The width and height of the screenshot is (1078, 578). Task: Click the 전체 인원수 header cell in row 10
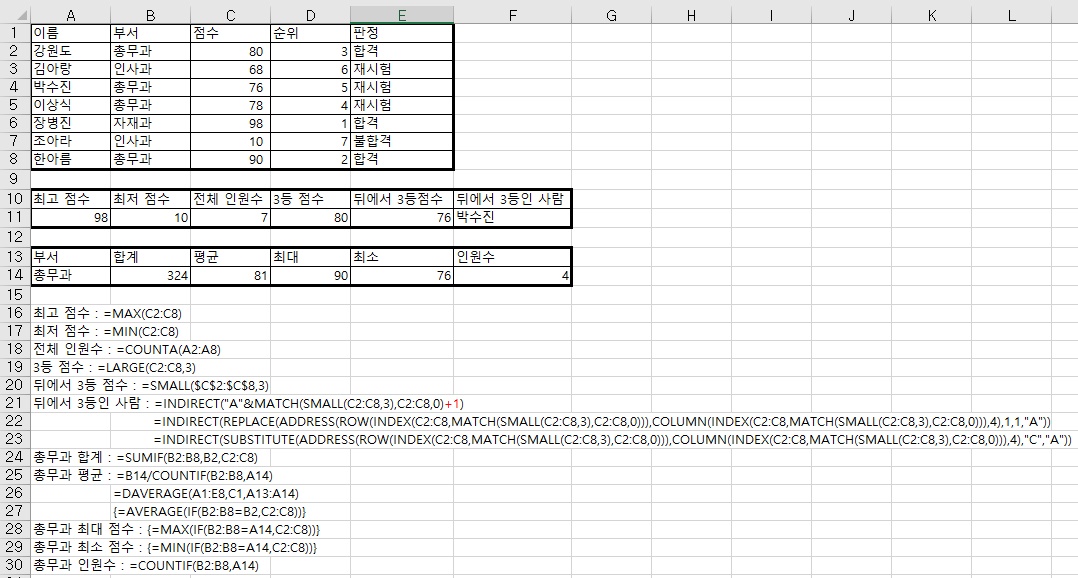pos(230,199)
